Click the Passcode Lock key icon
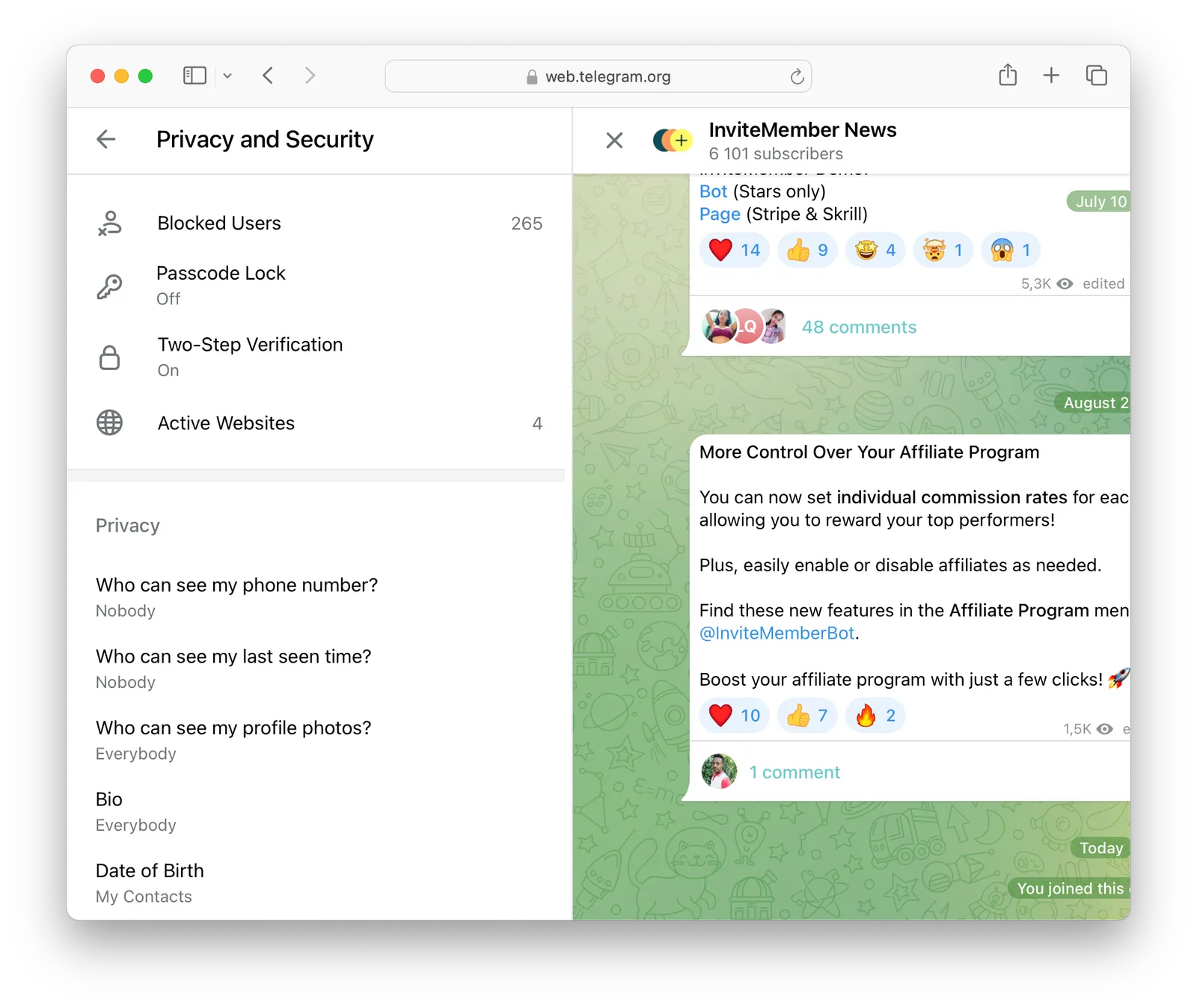The width and height of the screenshot is (1197, 1008). tap(110, 286)
